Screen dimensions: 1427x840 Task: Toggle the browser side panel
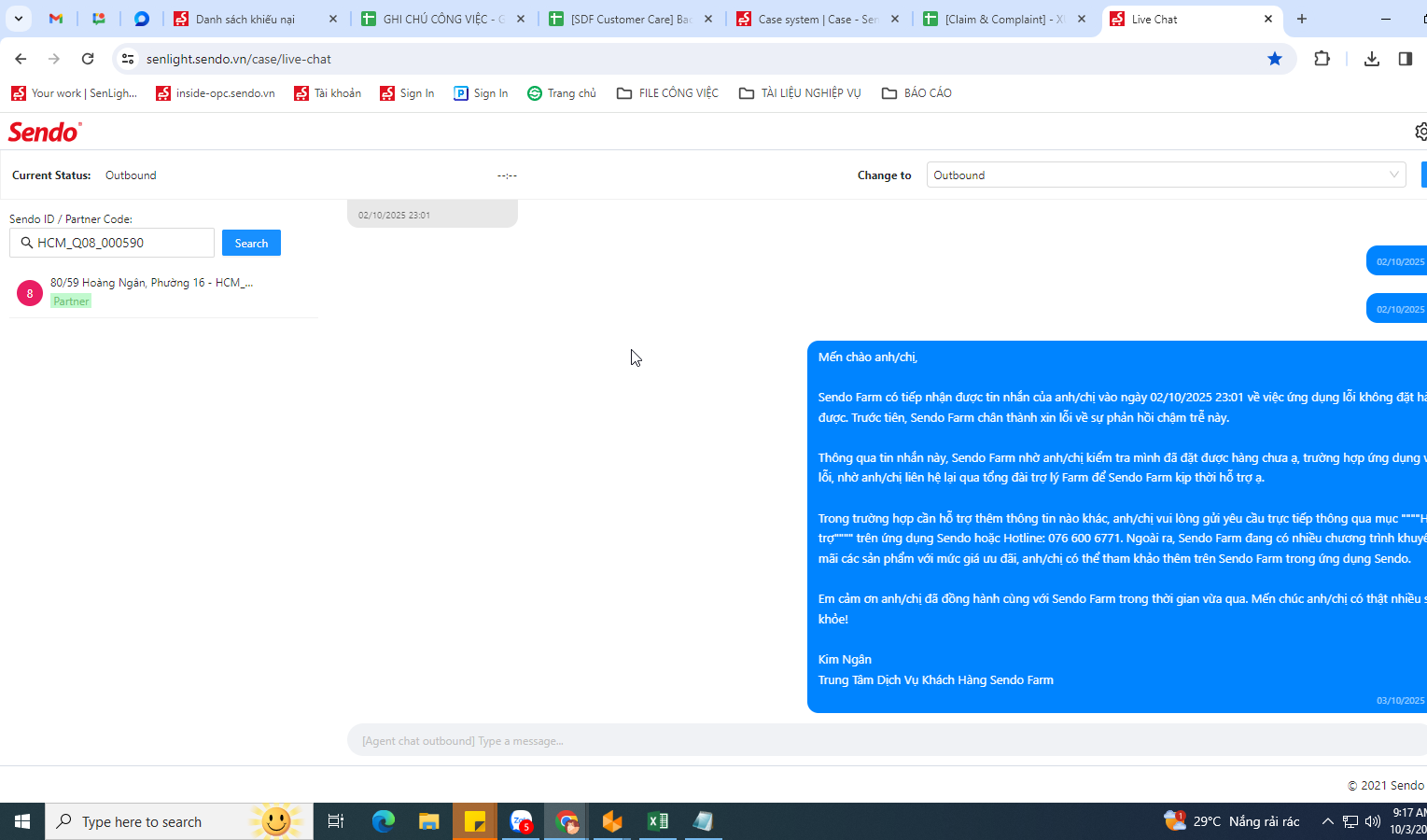(1406, 59)
